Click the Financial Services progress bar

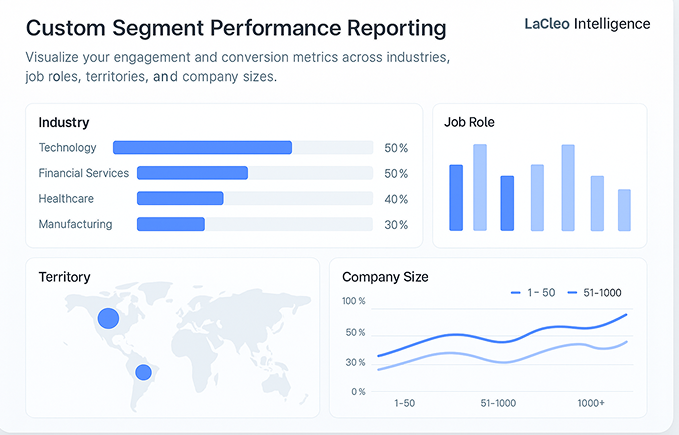point(192,173)
